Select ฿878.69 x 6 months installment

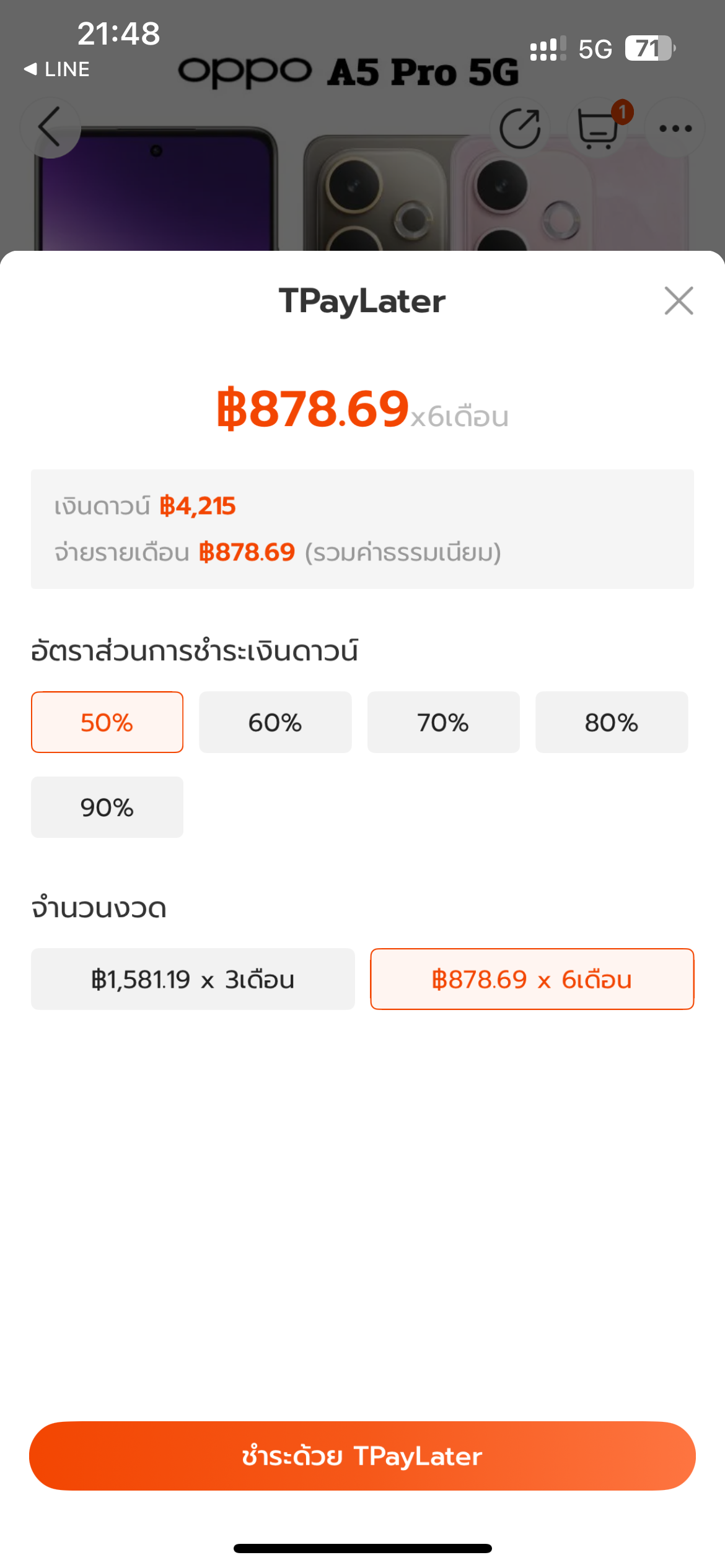[x=532, y=979]
